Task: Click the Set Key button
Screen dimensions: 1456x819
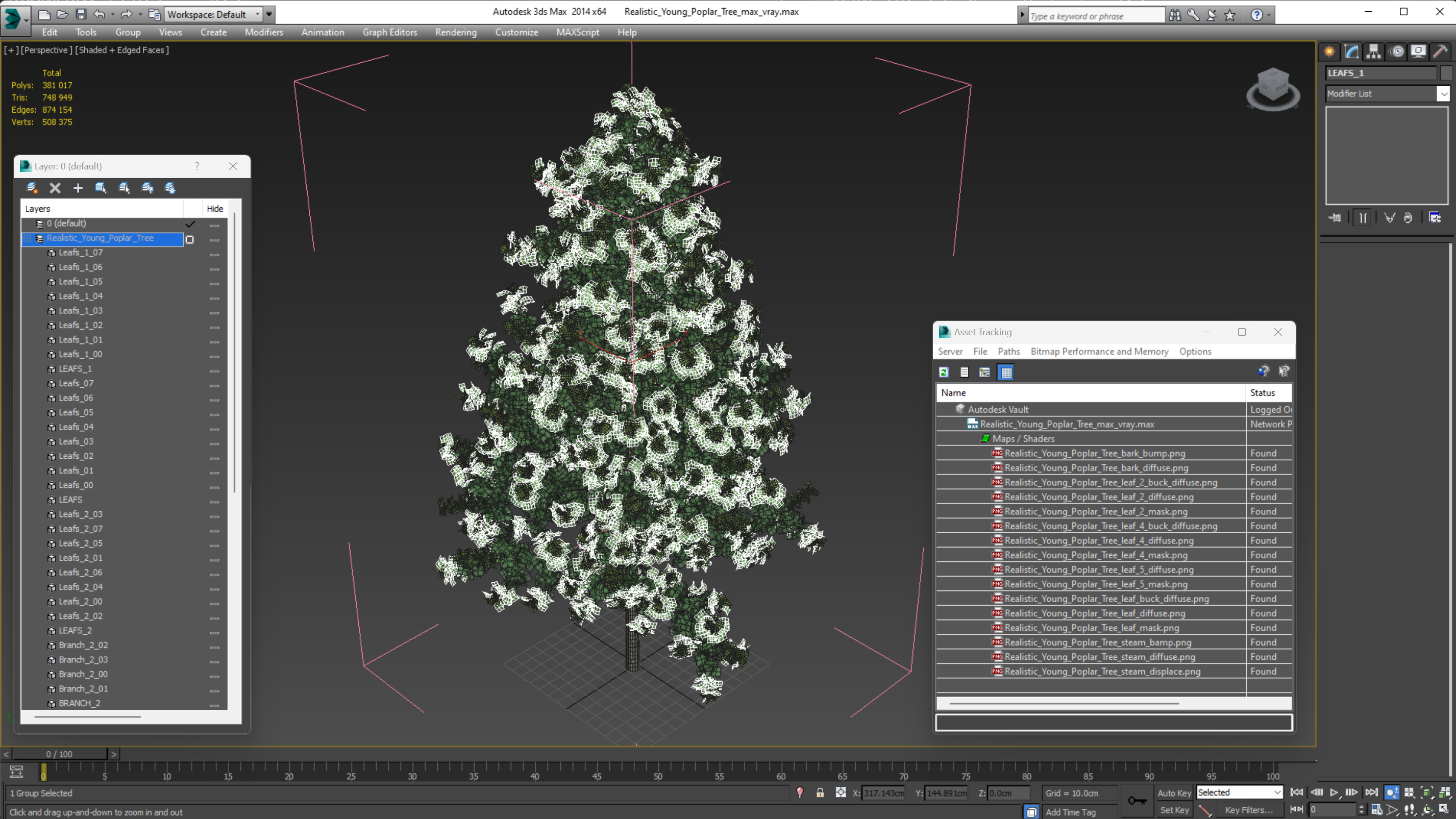Action: tap(1173, 810)
